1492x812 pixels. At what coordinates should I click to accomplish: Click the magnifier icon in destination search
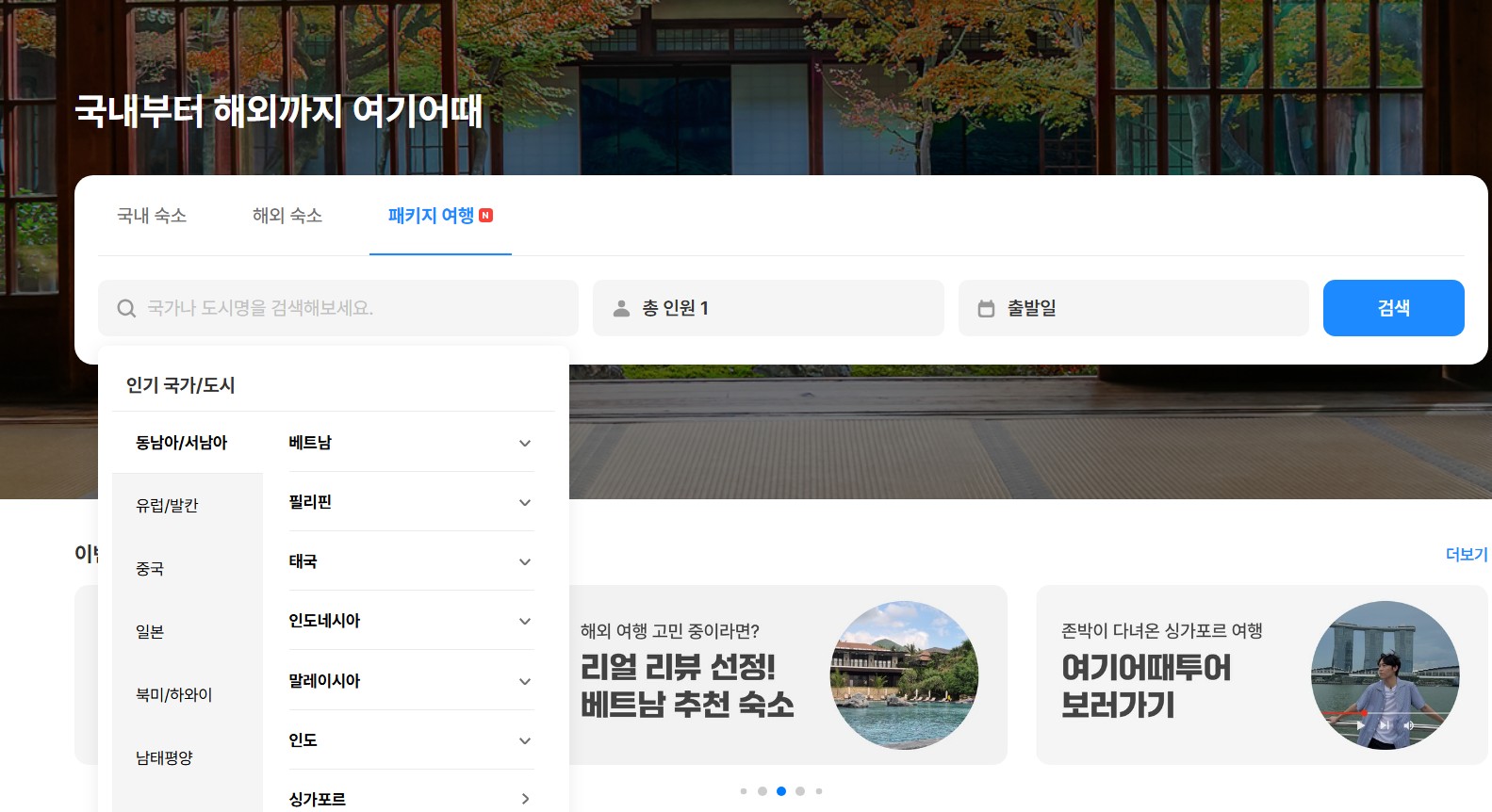pyautogui.click(x=126, y=309)
